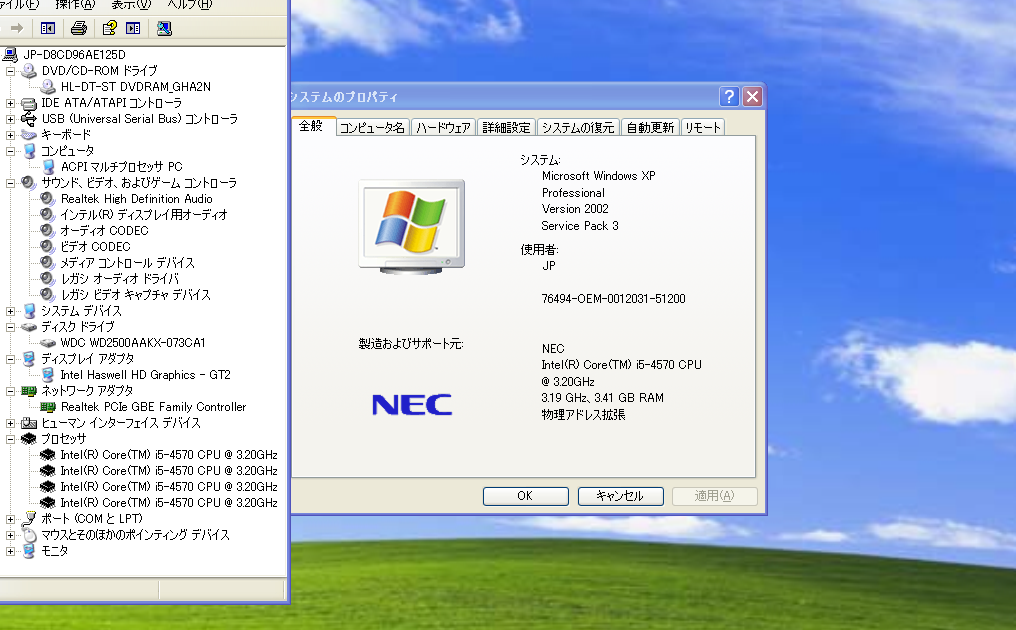Select the ディスプレイ アダプタ category icon

[29, 359]
